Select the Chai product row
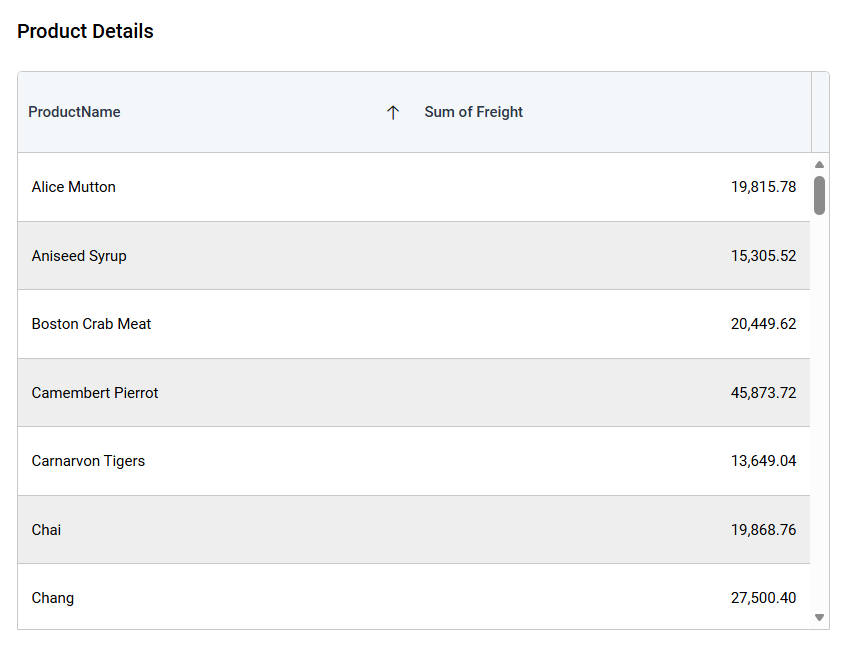This screenshot has width=847, height=646. point(47,530)
